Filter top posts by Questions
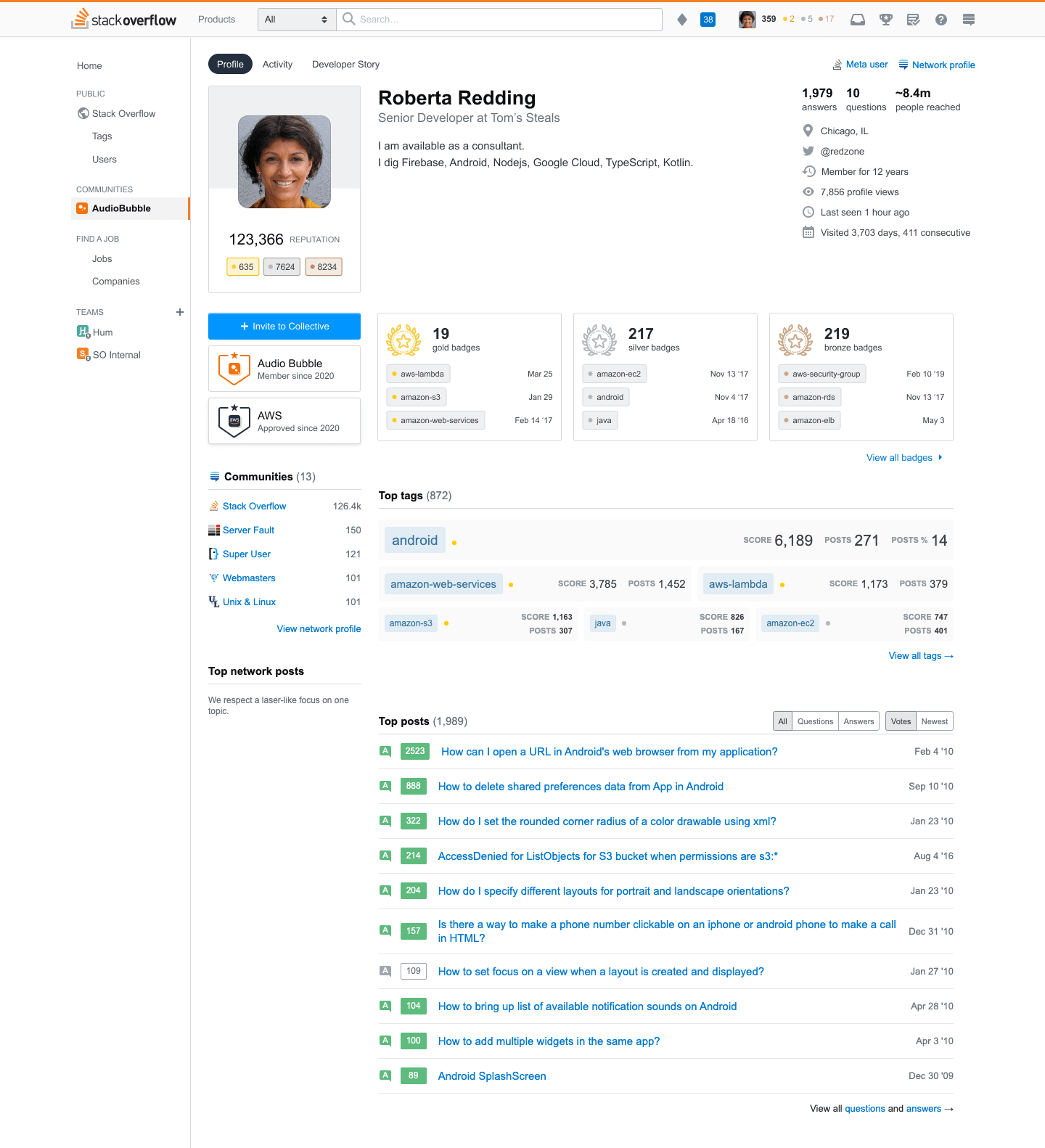 point(815,721)
